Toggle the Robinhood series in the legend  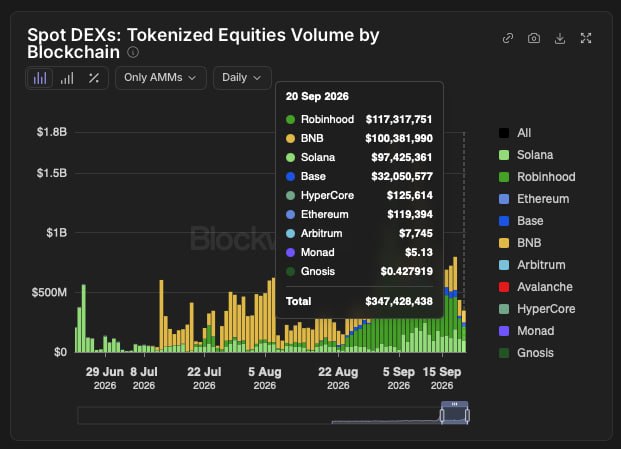point(537,177)
